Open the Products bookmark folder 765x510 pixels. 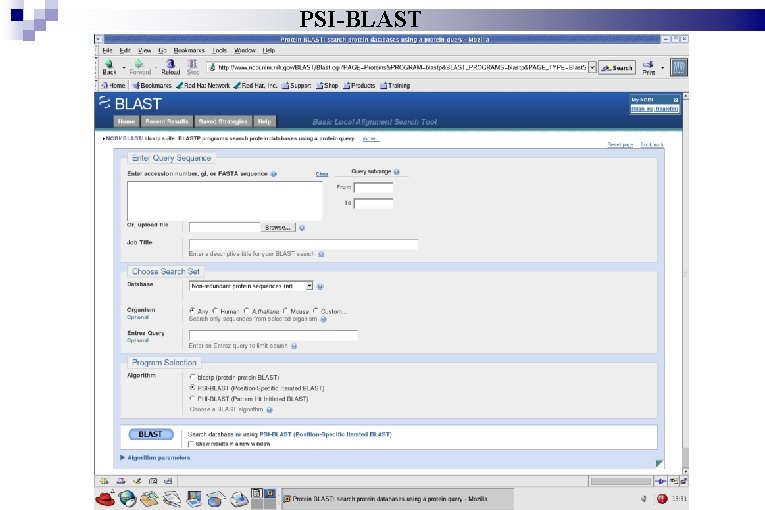pos(359,85)
